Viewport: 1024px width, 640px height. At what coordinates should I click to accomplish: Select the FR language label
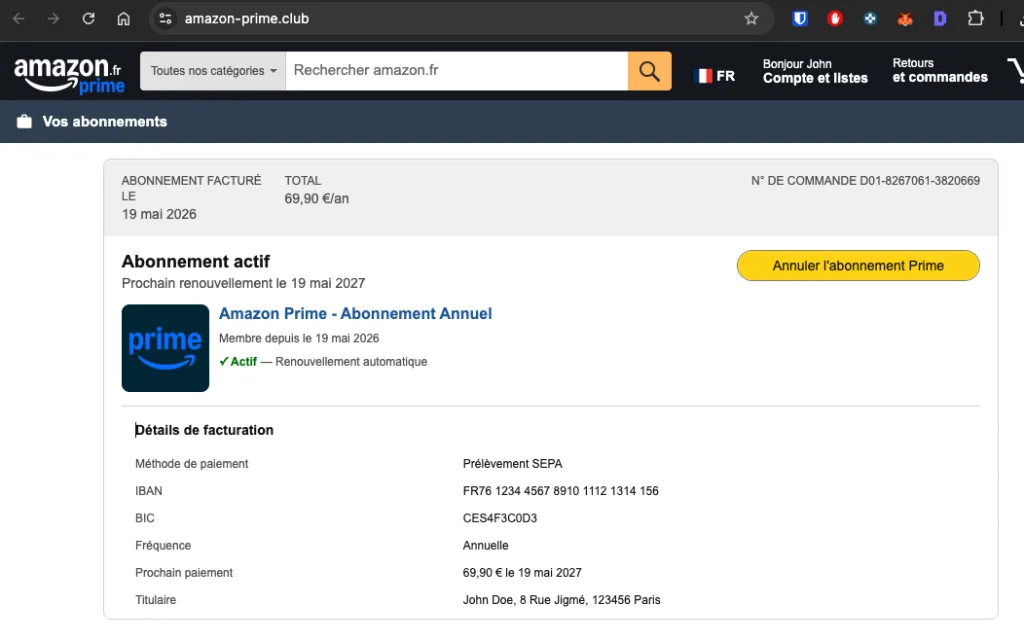pyautogui.click(x=726, y=76)
